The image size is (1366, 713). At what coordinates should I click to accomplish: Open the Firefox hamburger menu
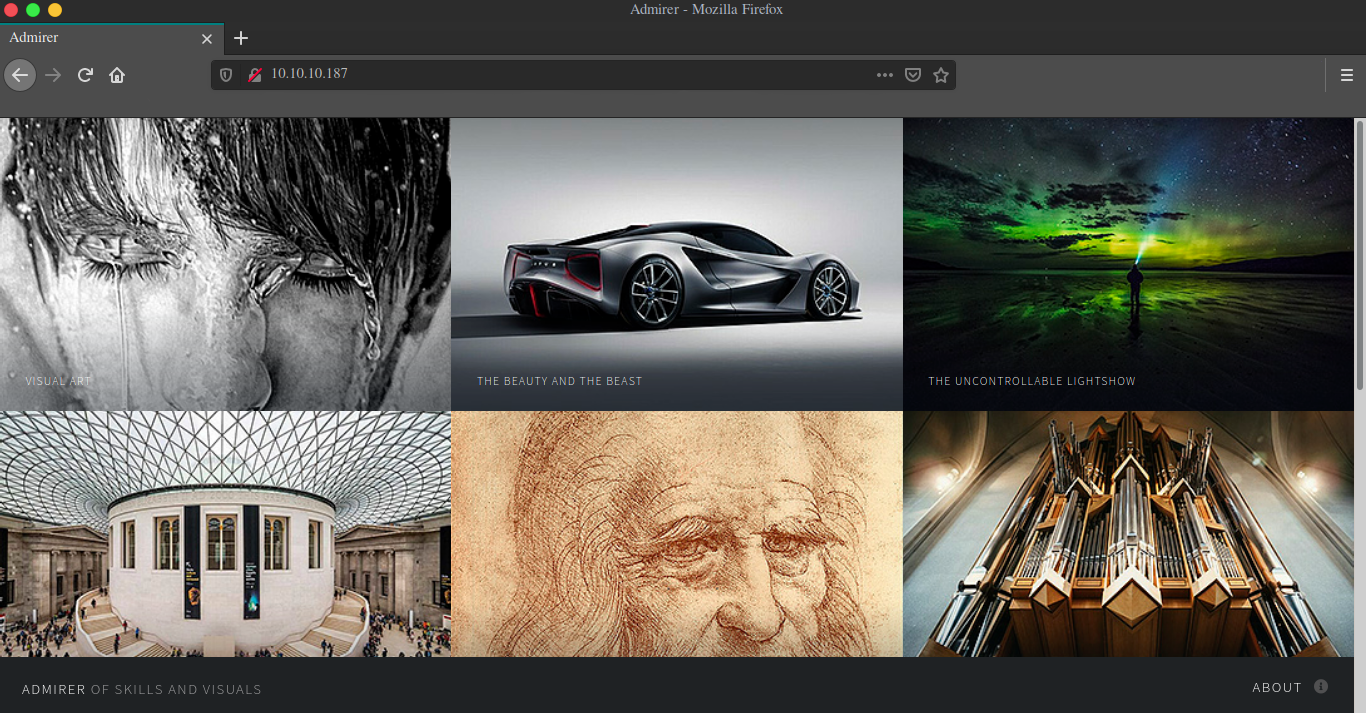[1347, 75]
